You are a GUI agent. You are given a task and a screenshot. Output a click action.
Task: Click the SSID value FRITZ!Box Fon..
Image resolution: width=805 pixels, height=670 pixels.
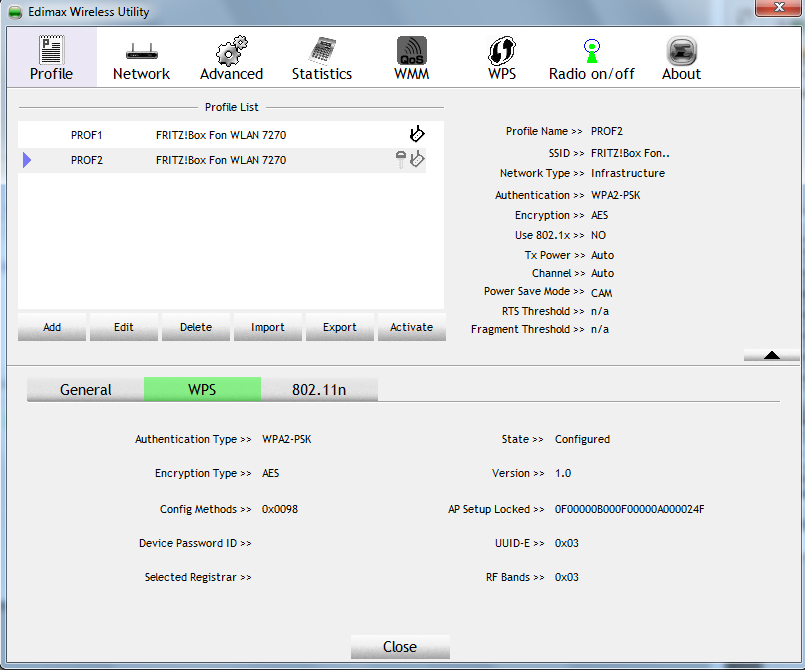pos(630,153)
